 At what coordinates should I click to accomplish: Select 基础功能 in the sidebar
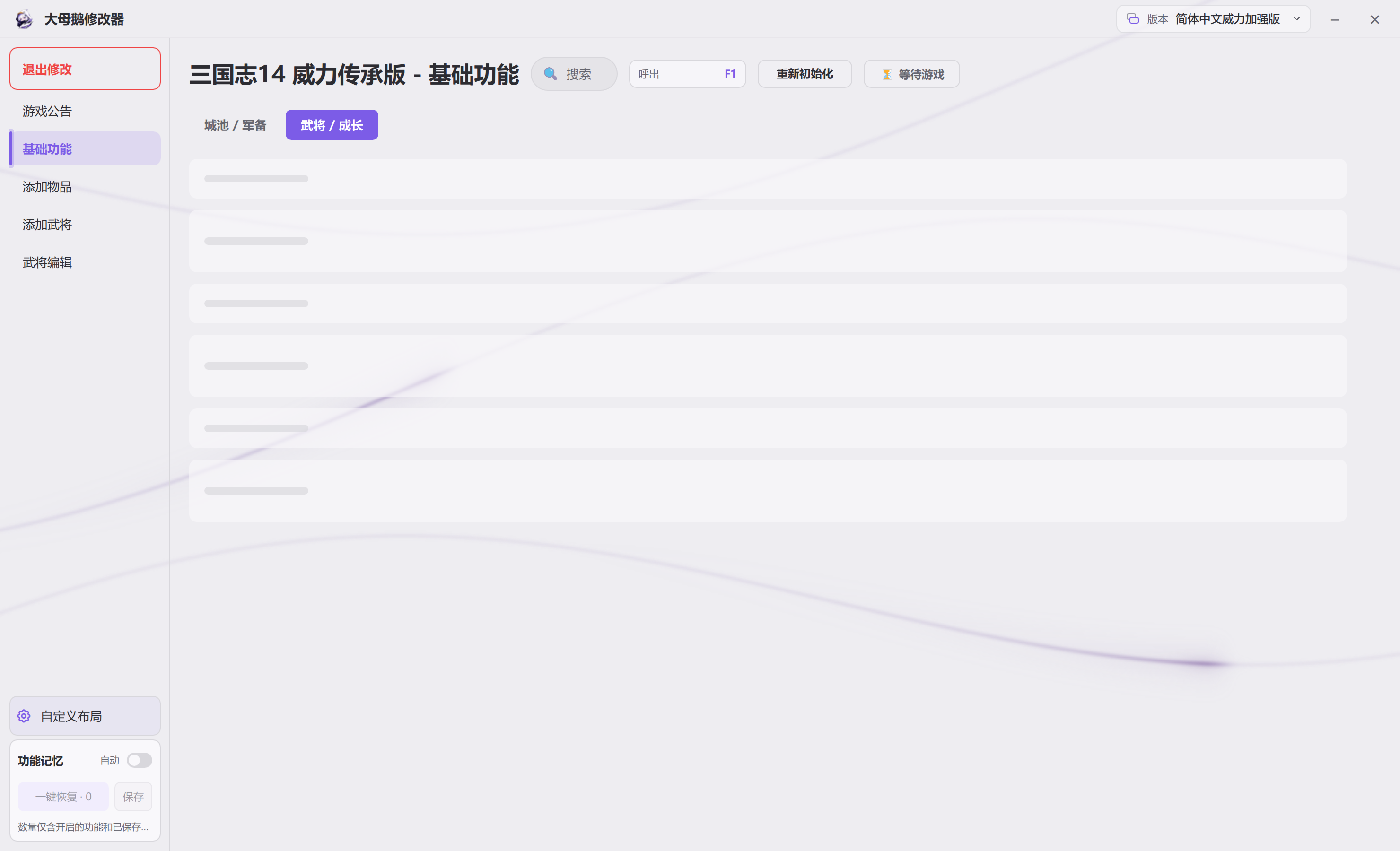[x=85, y=149]
